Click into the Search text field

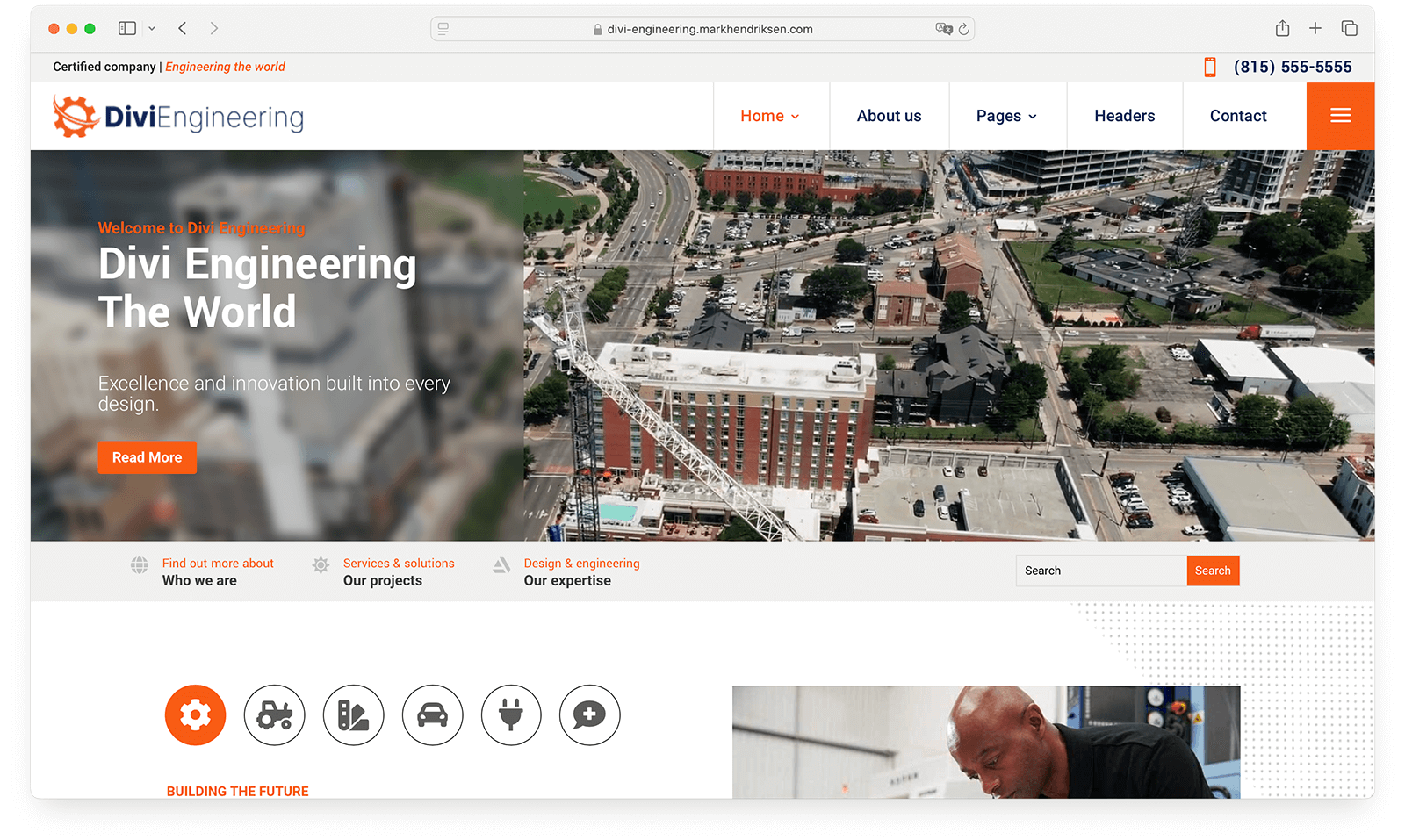(x=1100, y=571)
